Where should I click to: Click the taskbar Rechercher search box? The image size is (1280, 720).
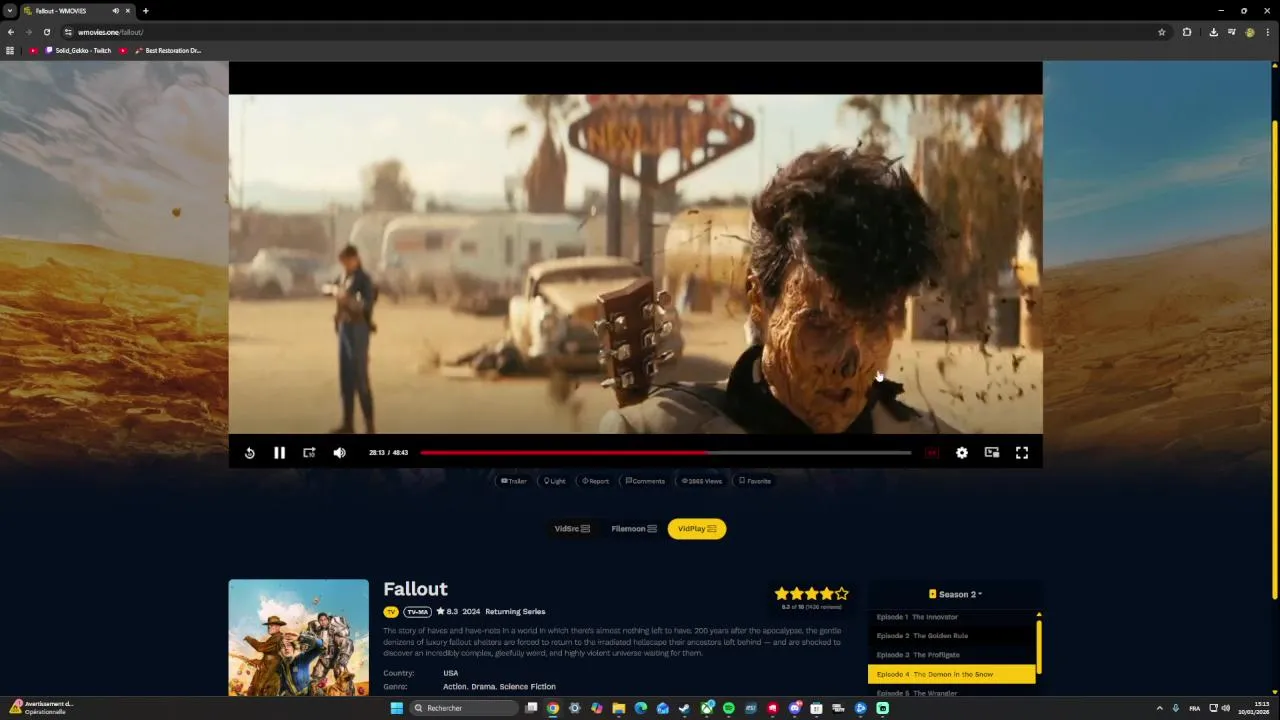[464, 708]
